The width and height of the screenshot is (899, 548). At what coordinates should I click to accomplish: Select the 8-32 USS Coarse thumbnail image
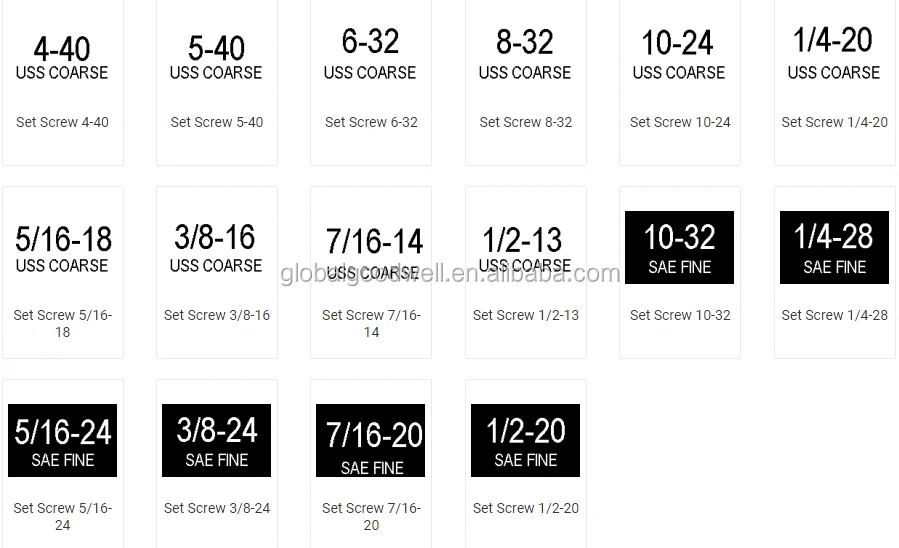[x=525, y=56]
